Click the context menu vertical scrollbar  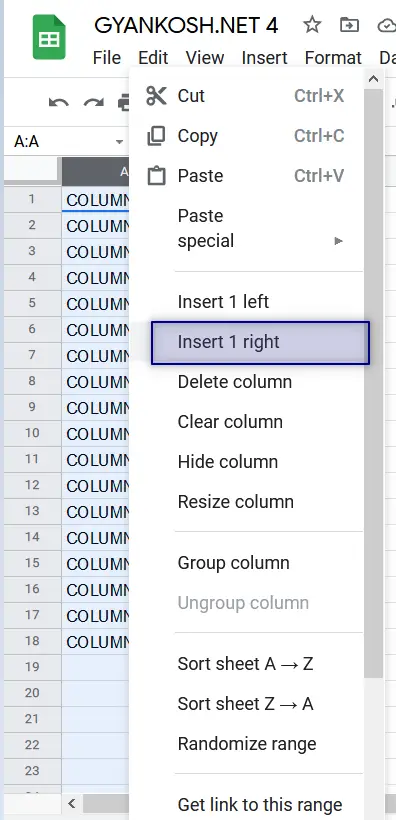click(373, 384)
